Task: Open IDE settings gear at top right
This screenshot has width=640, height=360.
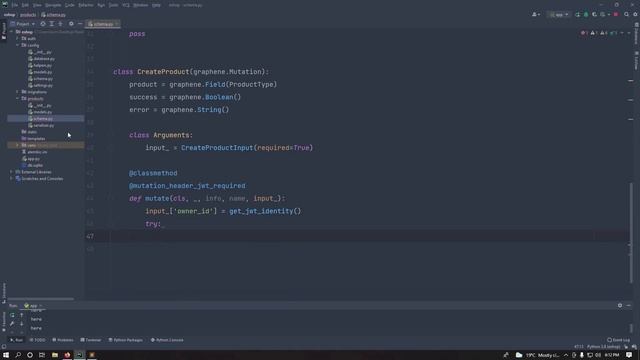Action: 635,14
